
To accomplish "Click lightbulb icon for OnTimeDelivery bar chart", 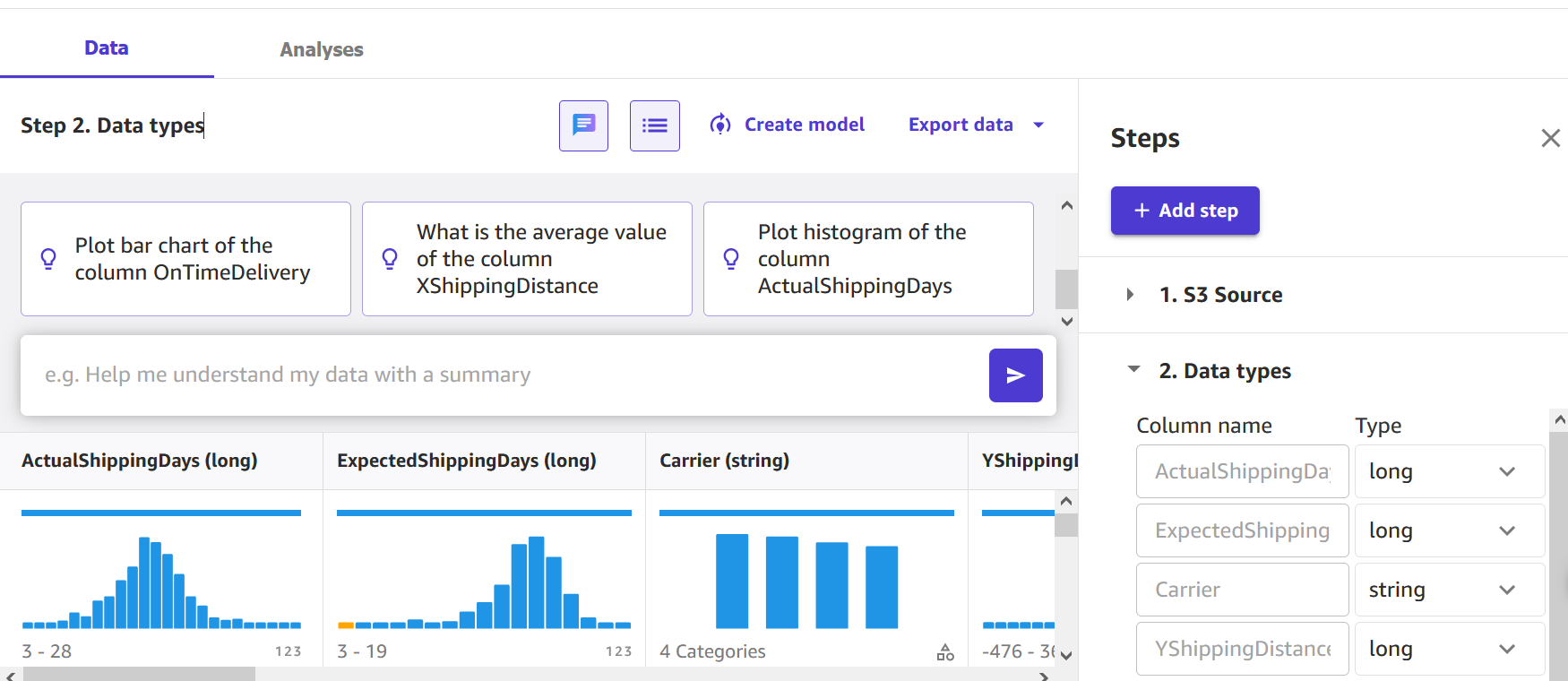I will 49,259.
